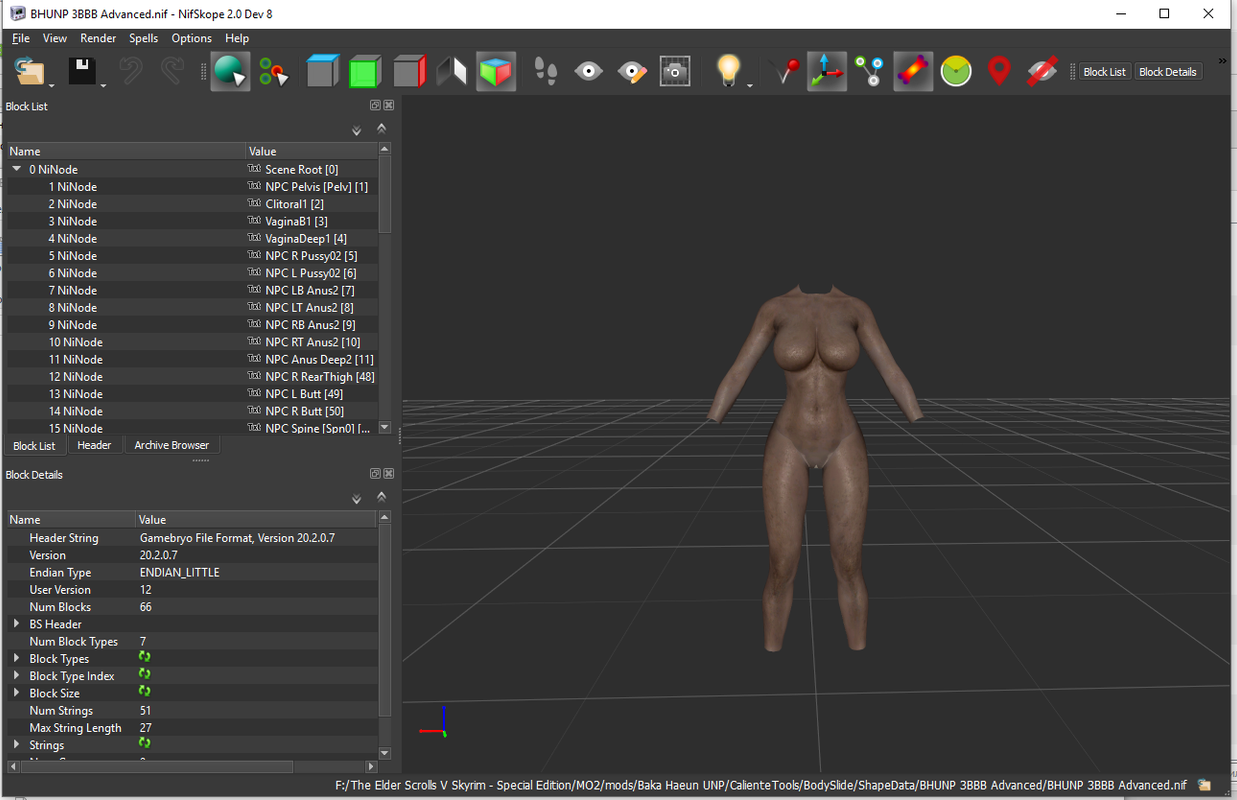Click the lightbulb lighting icon
The width and height of the screenshot is (1237, 800).
tap(729, 72)
